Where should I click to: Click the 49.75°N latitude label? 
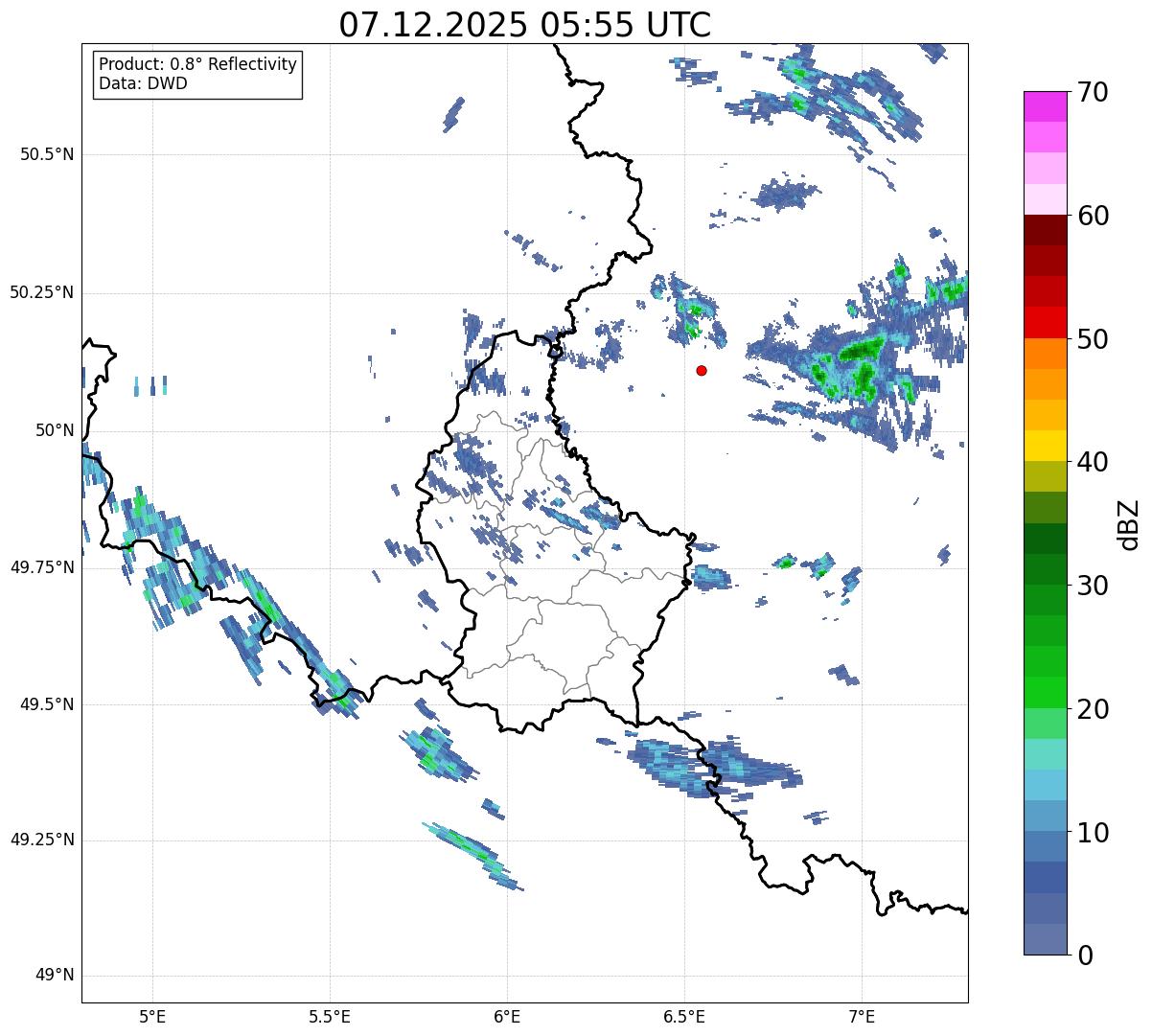[x=42, y=567]
